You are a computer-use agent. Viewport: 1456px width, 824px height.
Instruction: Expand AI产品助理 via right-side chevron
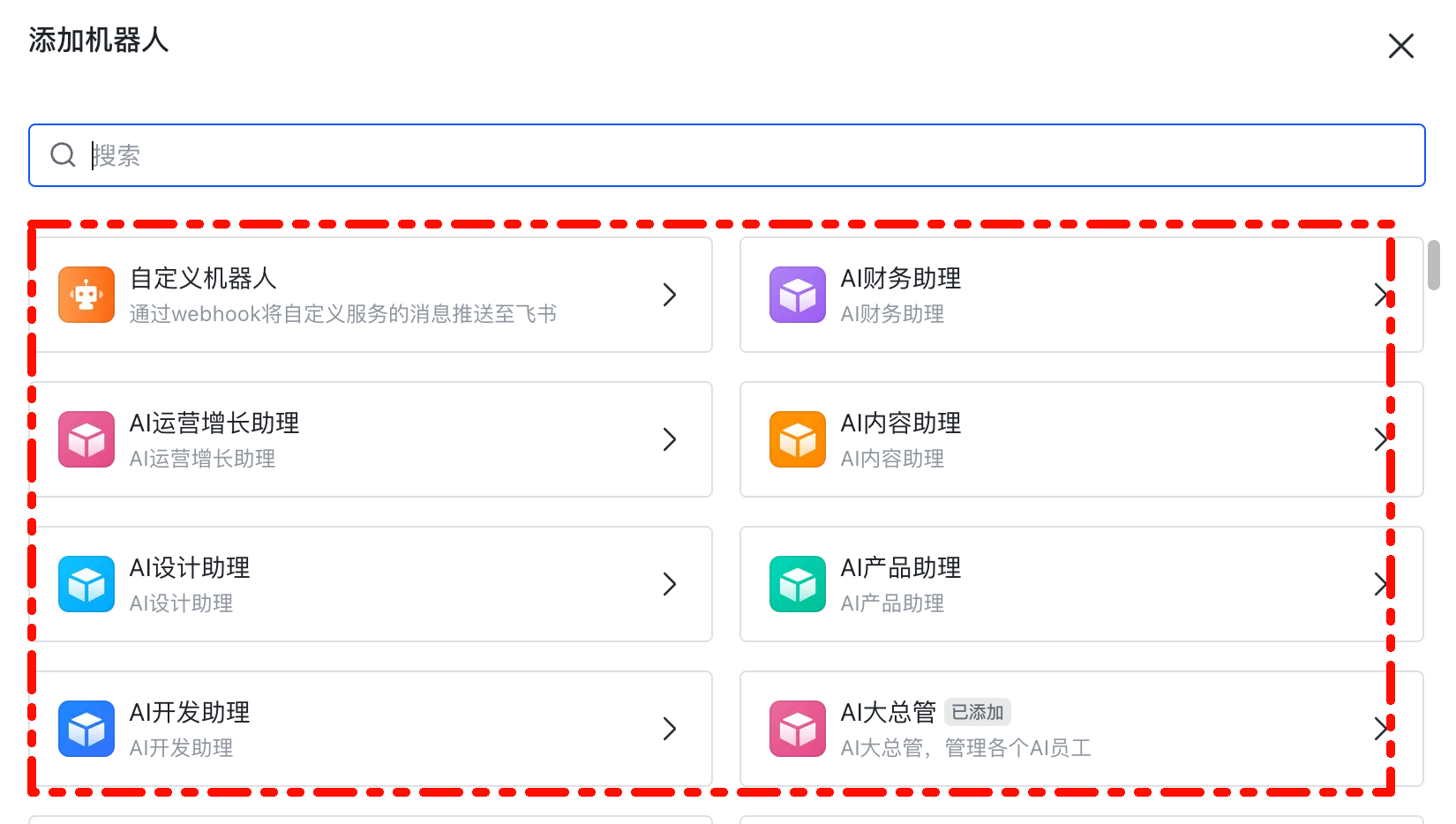point(1381,584)
